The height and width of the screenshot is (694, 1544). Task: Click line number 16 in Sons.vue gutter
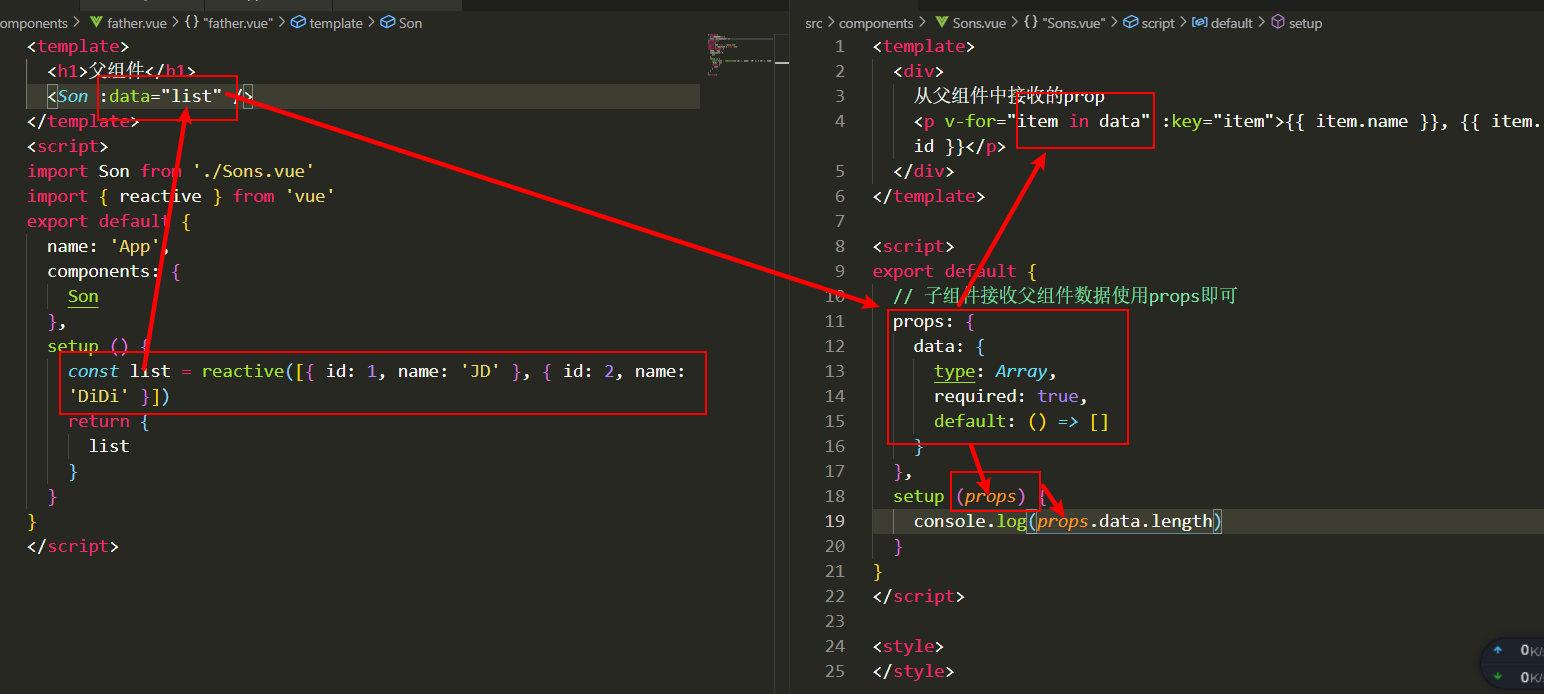[835, 446]
